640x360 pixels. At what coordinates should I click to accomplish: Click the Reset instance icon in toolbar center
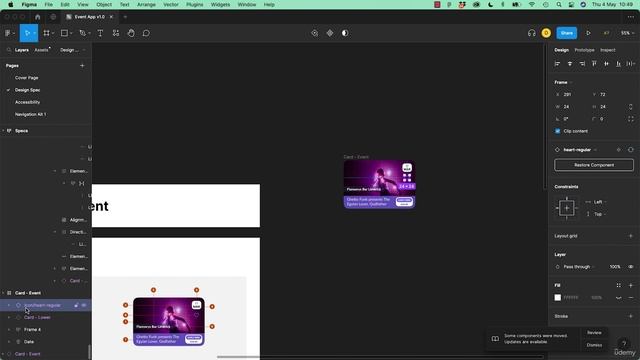point(315,33)
